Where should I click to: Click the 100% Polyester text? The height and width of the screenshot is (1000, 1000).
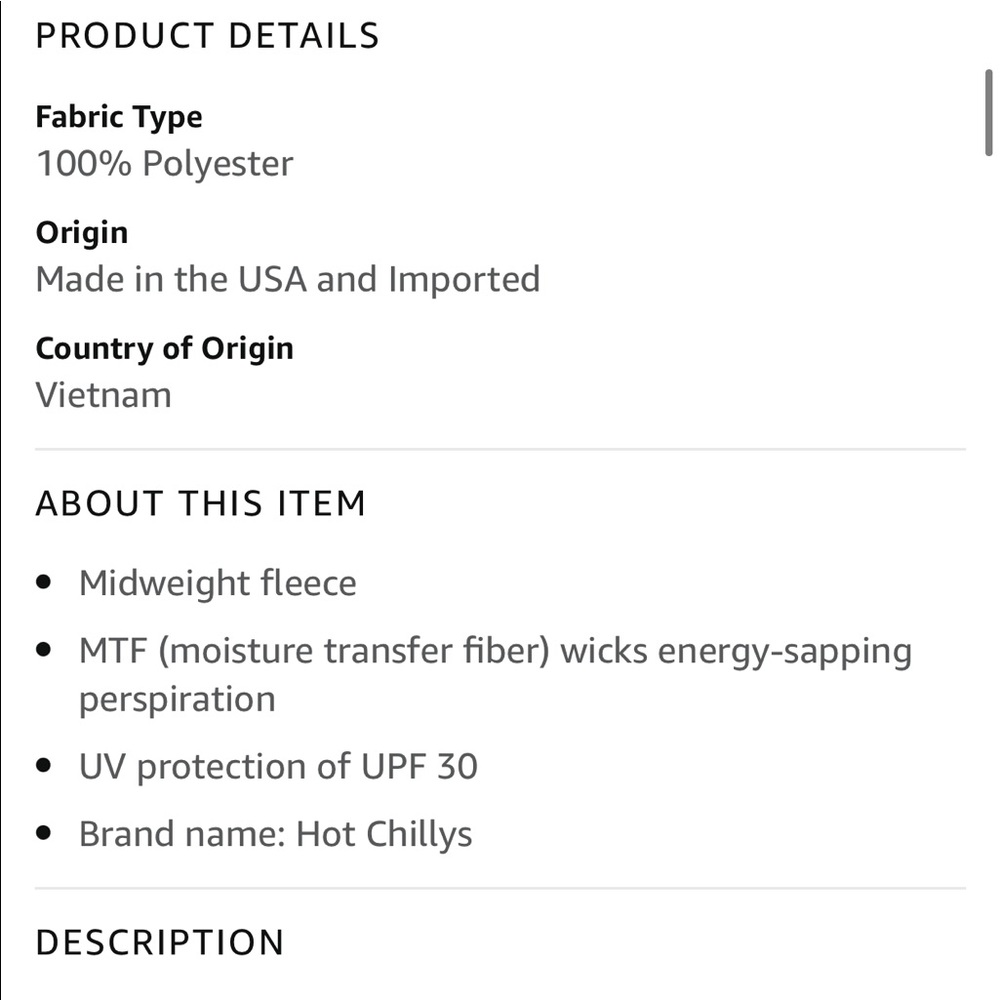pyautogui.click(x=165, y=164)
